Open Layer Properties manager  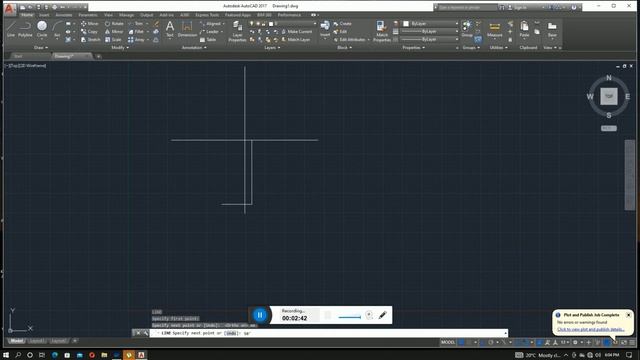click(x=237, y=31)
